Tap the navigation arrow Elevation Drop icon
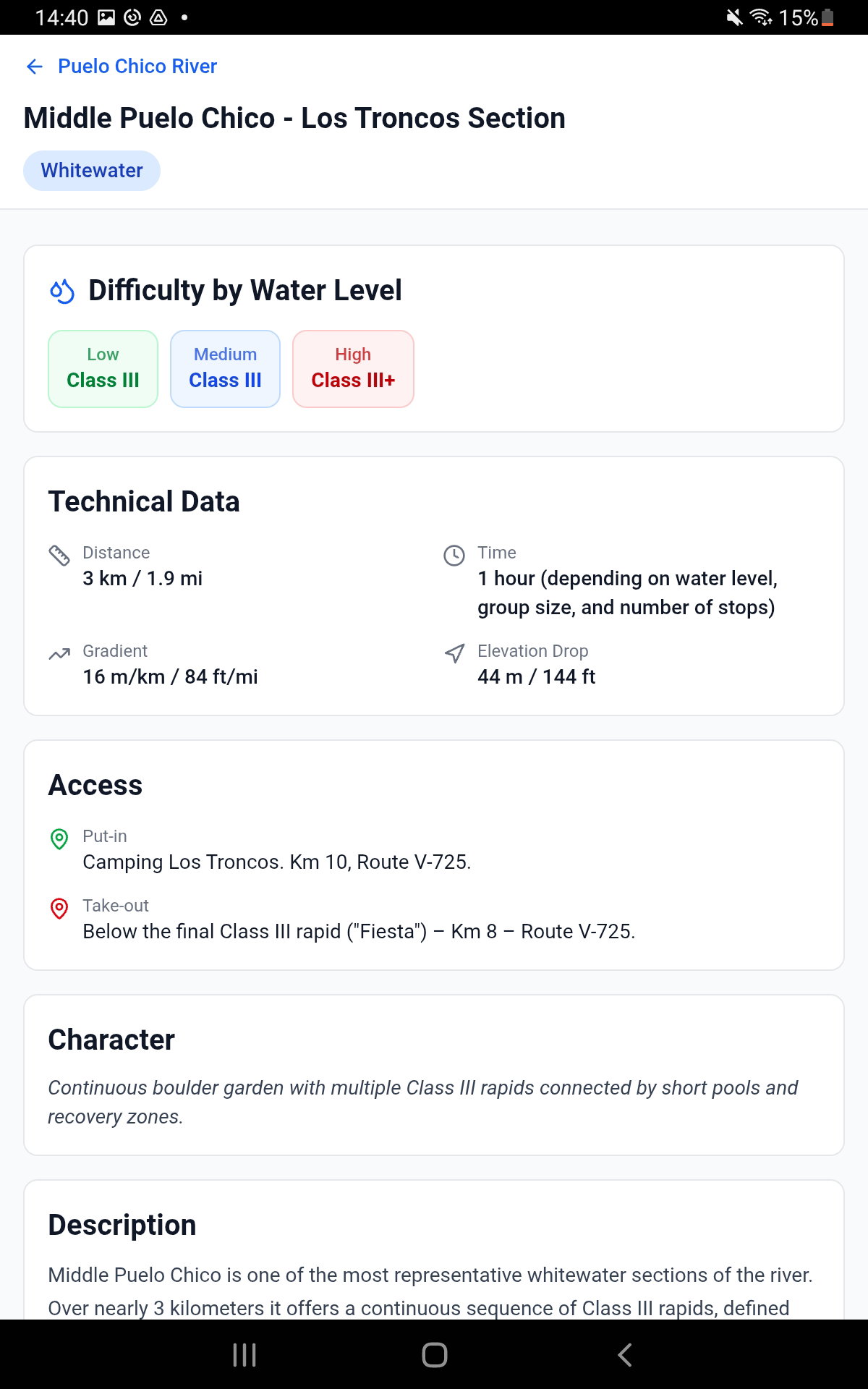Viewport: 868px width, 1389px height. (x=454, y=654)
